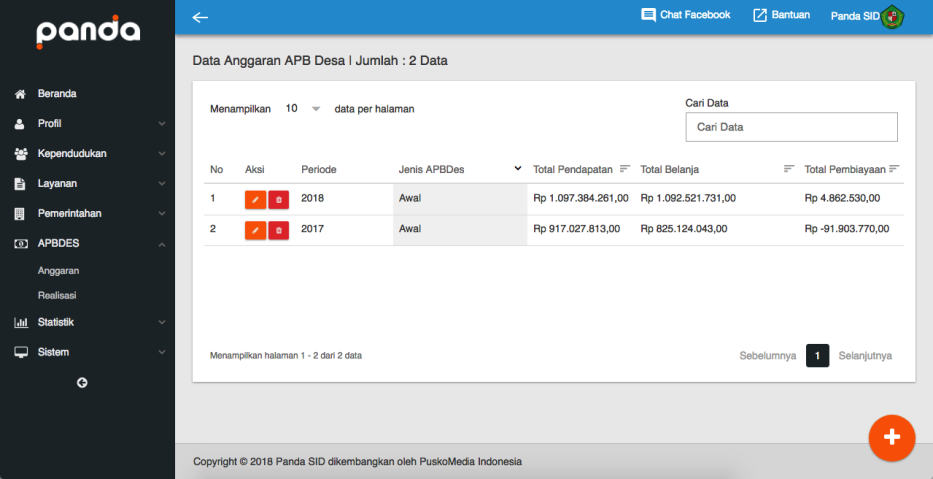Click the 2017 period cell
Screen dimensions: 933x479
tap(312, 228)
